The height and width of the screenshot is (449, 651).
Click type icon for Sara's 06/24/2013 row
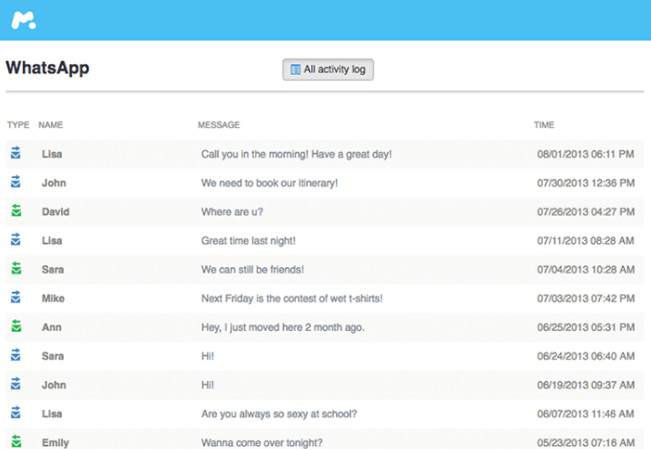point(16,355)
